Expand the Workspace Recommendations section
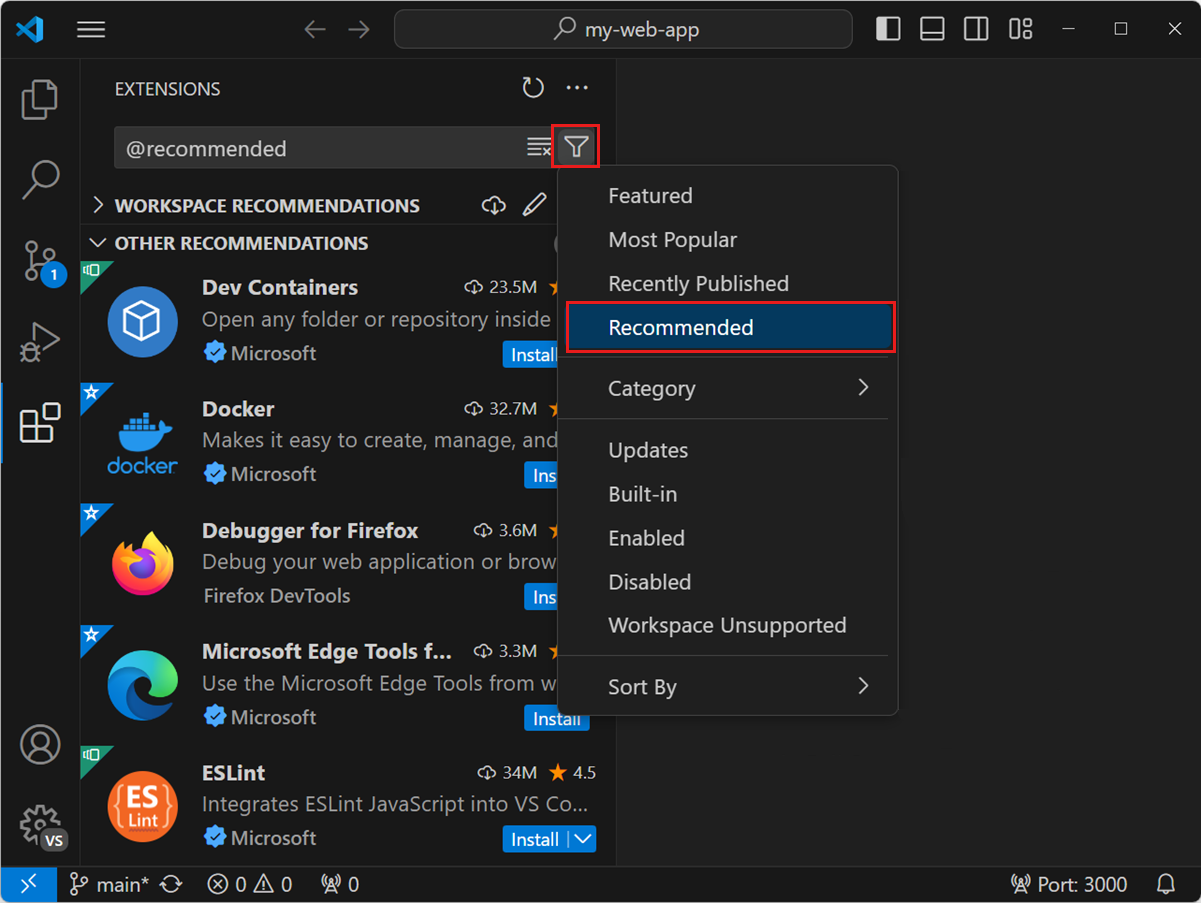Screen dimensions: 1201x903 click(98, 205)
